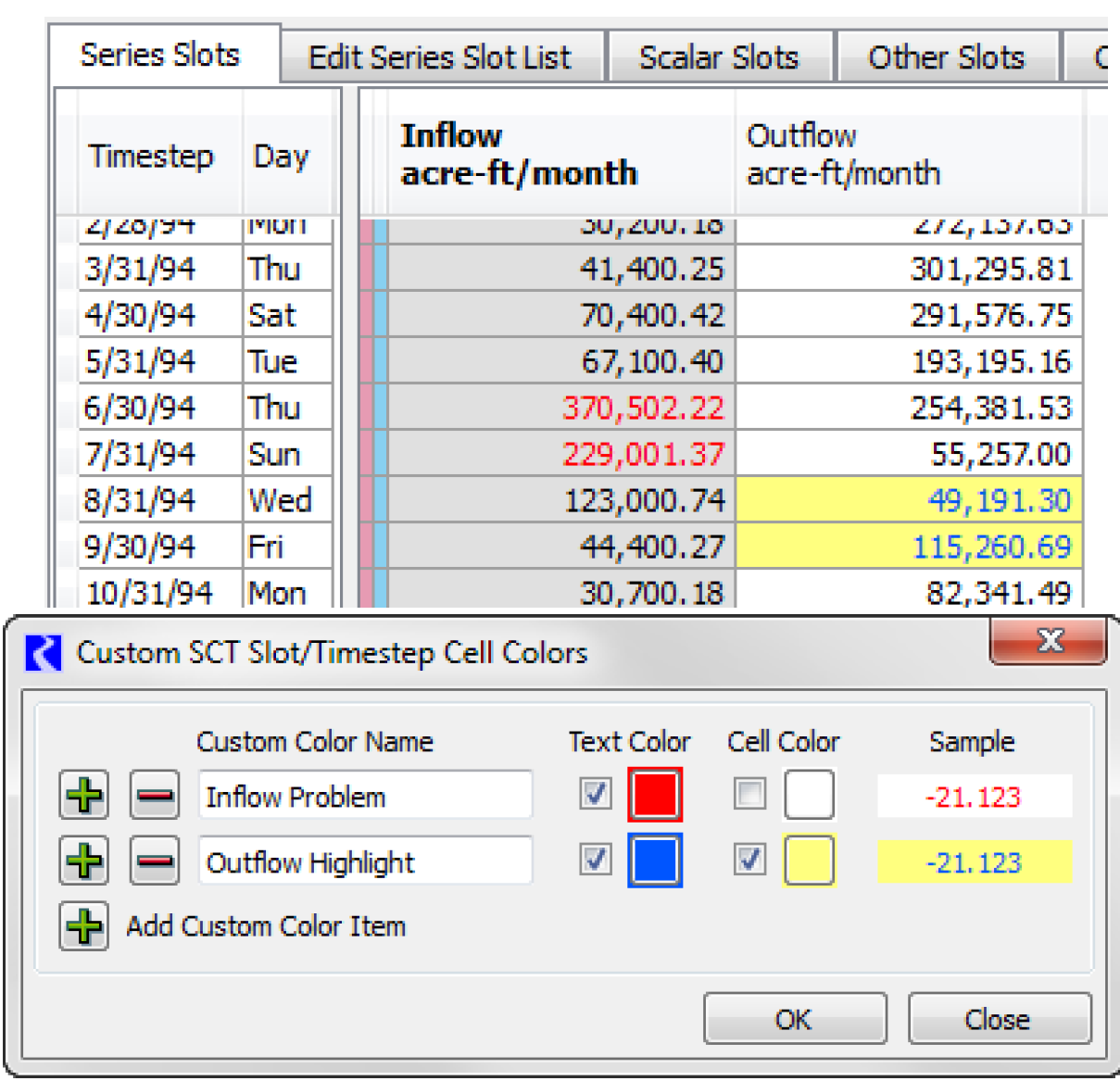Enable Cell Color checkbox for Inflow Problem

coord(749,794)
